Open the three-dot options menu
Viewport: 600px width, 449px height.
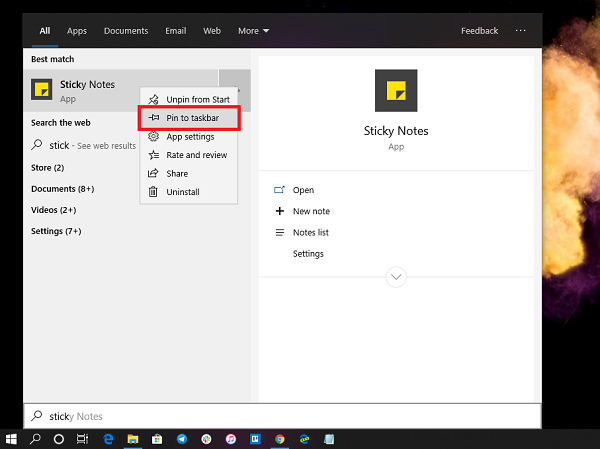pos(520,31)
